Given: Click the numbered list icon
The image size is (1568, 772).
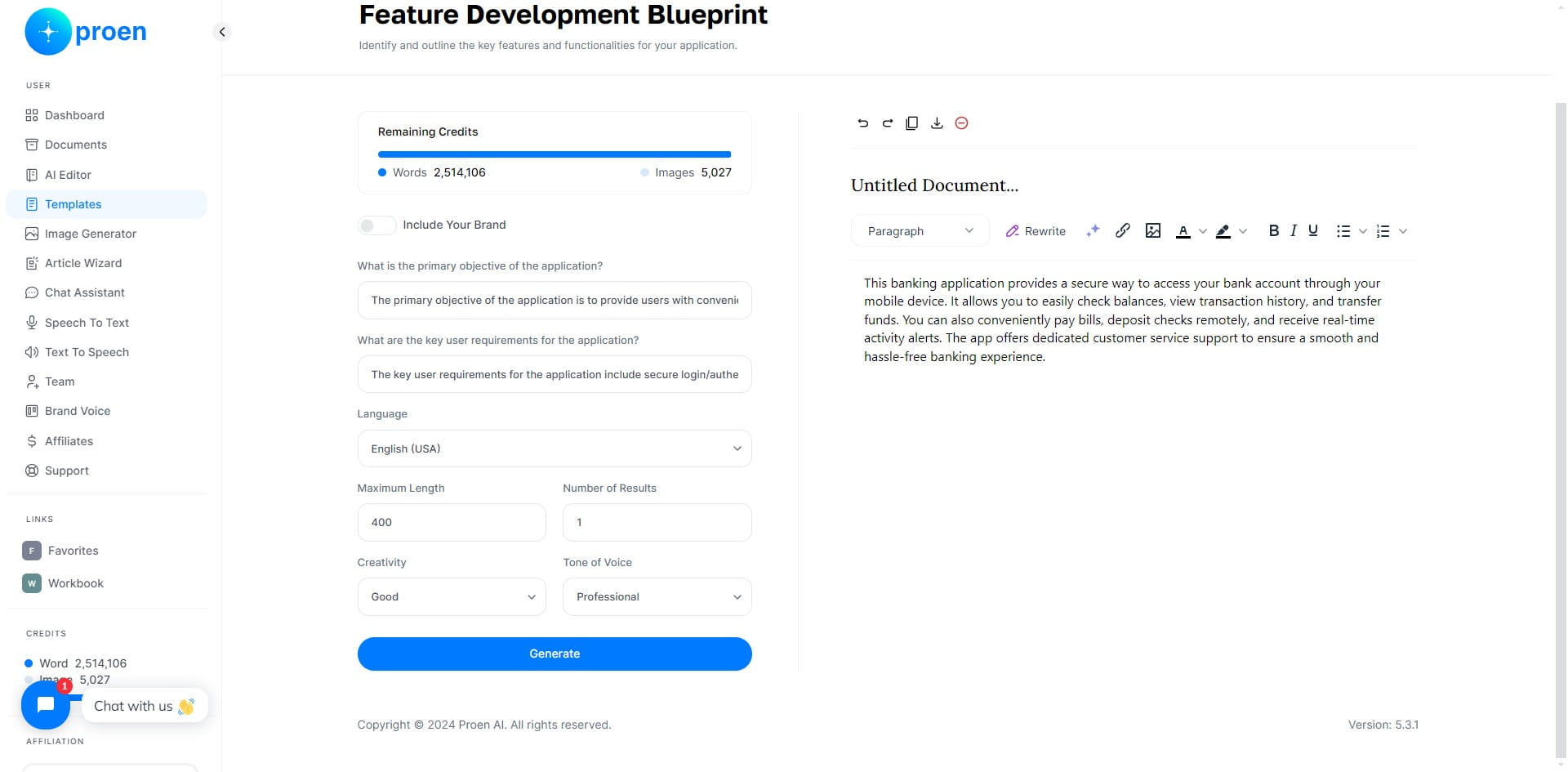Looking at the screenshot, I should [x=1383, y=231].
